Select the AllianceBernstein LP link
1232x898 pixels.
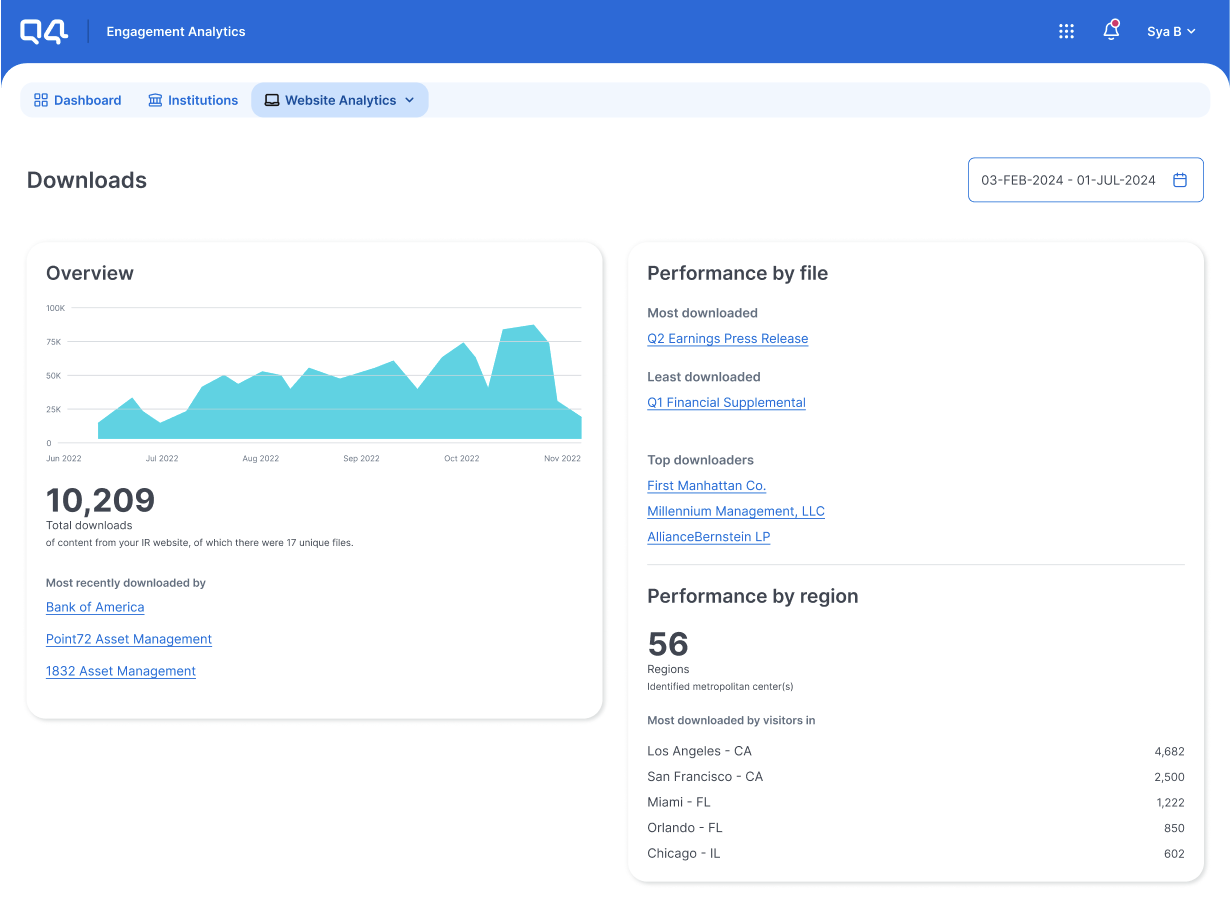[708, 537]
